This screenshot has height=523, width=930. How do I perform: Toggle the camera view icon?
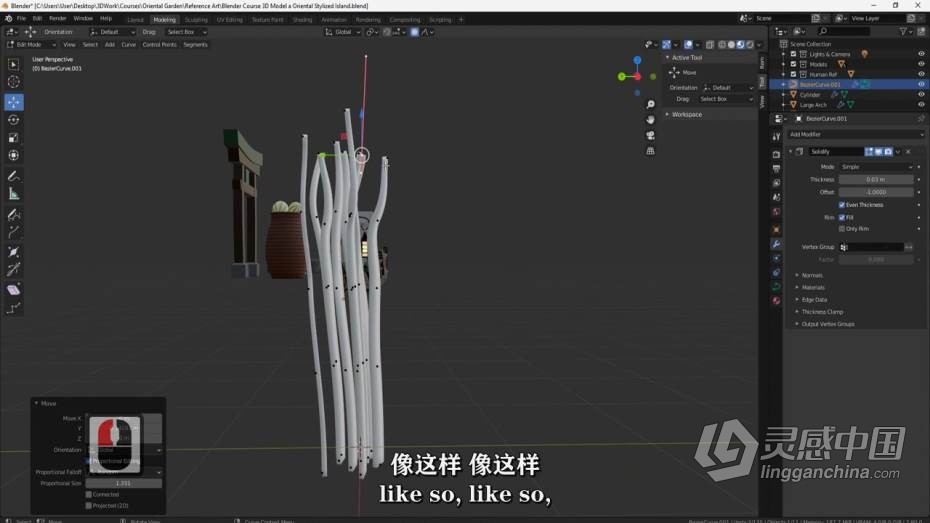click(x=651, y=135)
